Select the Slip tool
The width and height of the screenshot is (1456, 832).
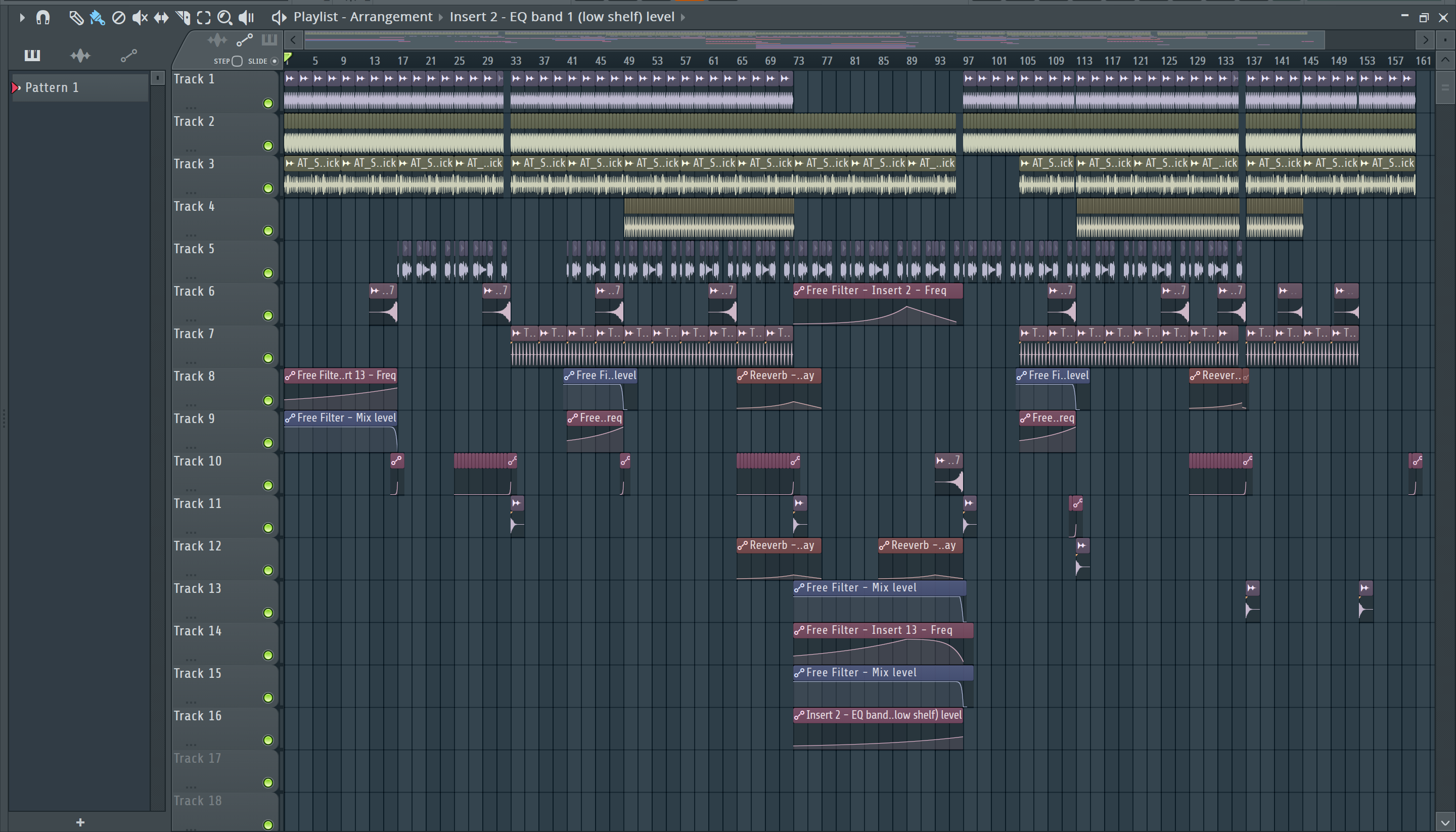click(161, 17)
